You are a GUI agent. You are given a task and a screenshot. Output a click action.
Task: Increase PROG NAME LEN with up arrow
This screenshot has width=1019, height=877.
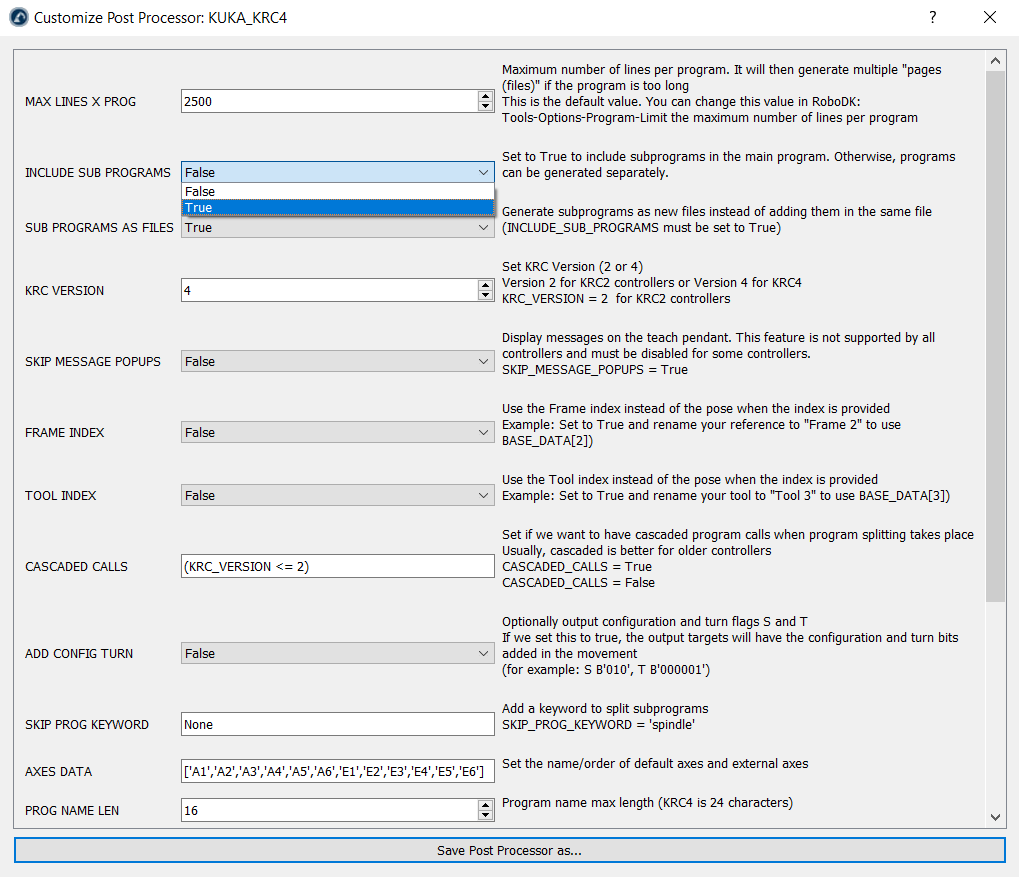click(485, 805)
